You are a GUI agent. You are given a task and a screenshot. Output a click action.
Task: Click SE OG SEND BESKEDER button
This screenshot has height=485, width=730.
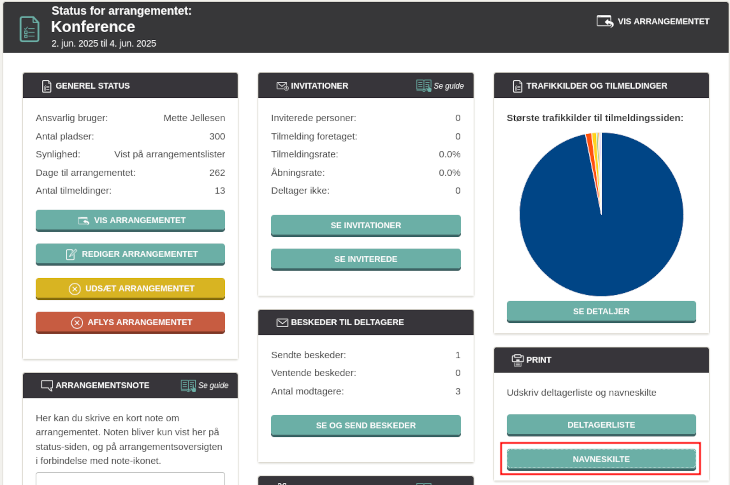point(366,425)
